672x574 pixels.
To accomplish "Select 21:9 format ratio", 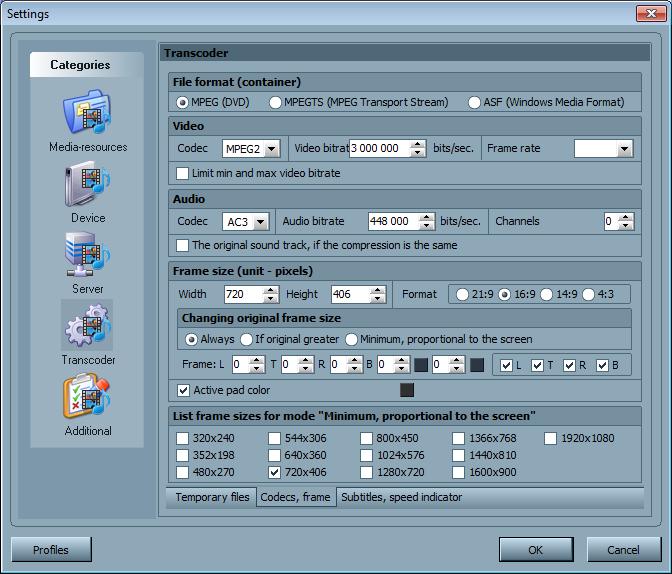I will point(462,295).
